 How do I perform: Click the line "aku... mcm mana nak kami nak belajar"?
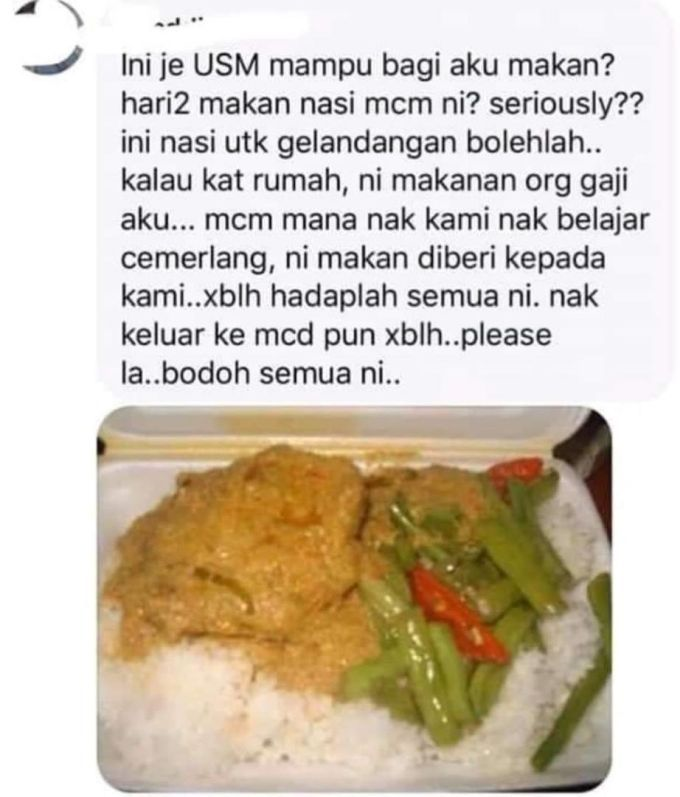tap(385, 220)
